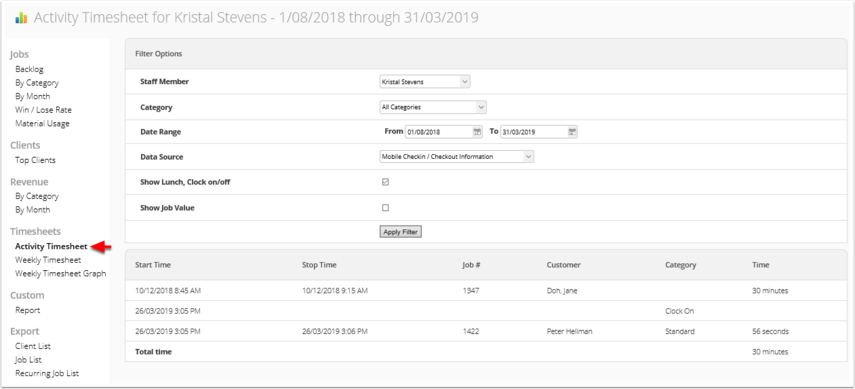Open Jobs By Category report
This screenshot has height=389, width=855.
click(x=37, y=83)
